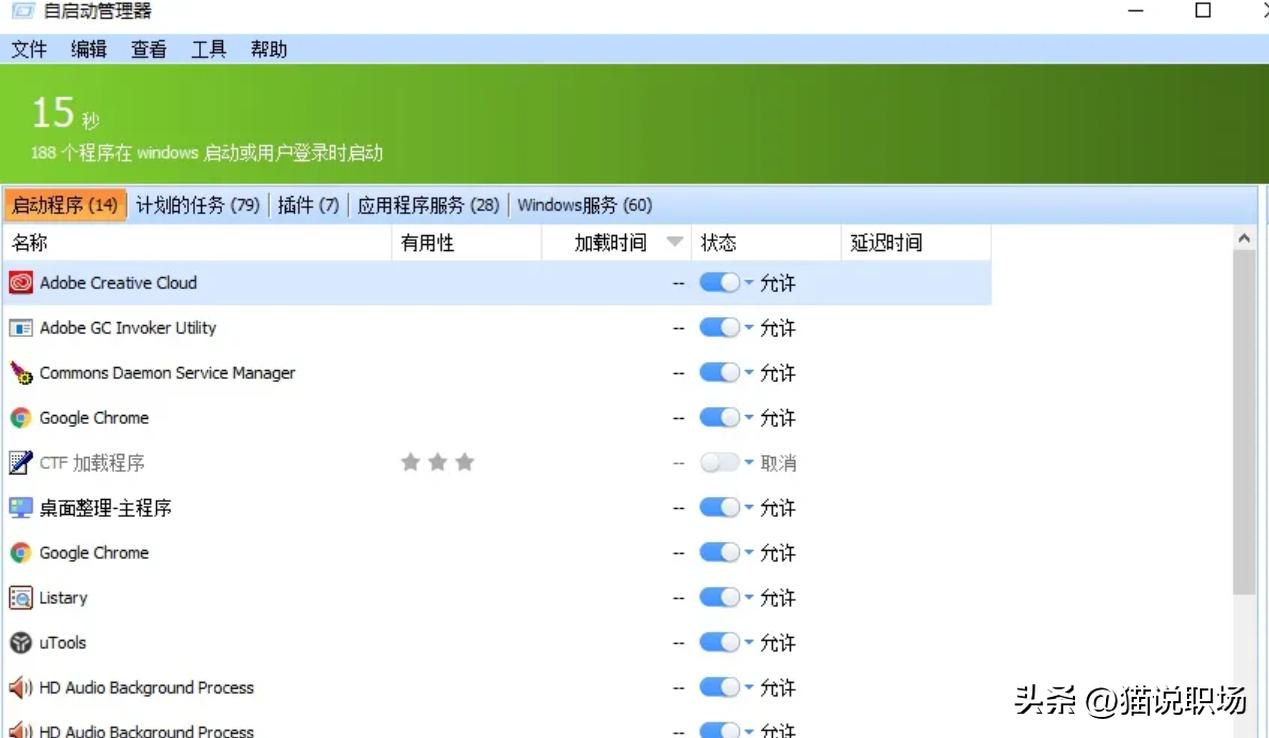Click the 有用性 column header

point(427,241)
